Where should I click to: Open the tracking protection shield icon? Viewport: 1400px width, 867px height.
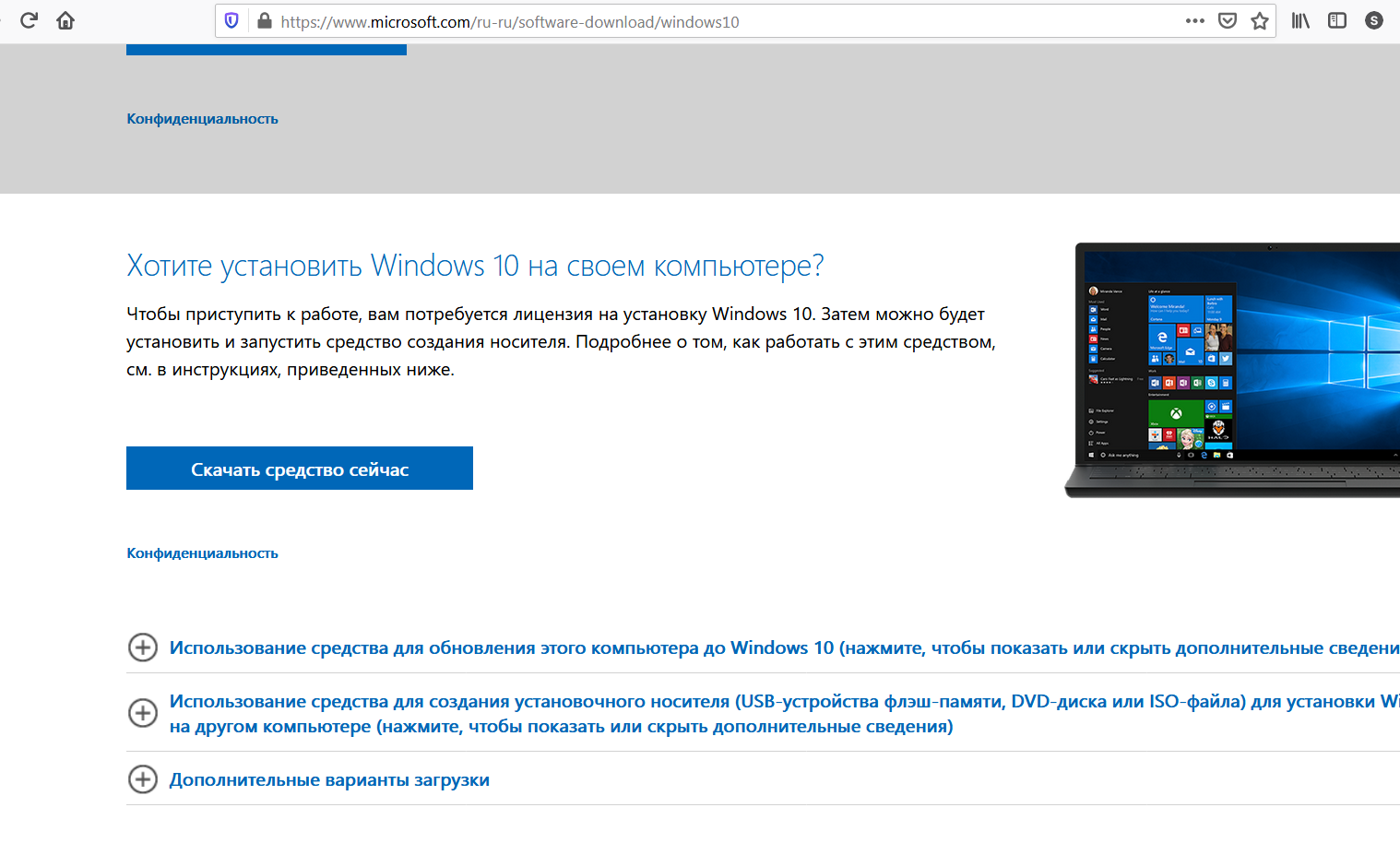[x=231, y=20]
